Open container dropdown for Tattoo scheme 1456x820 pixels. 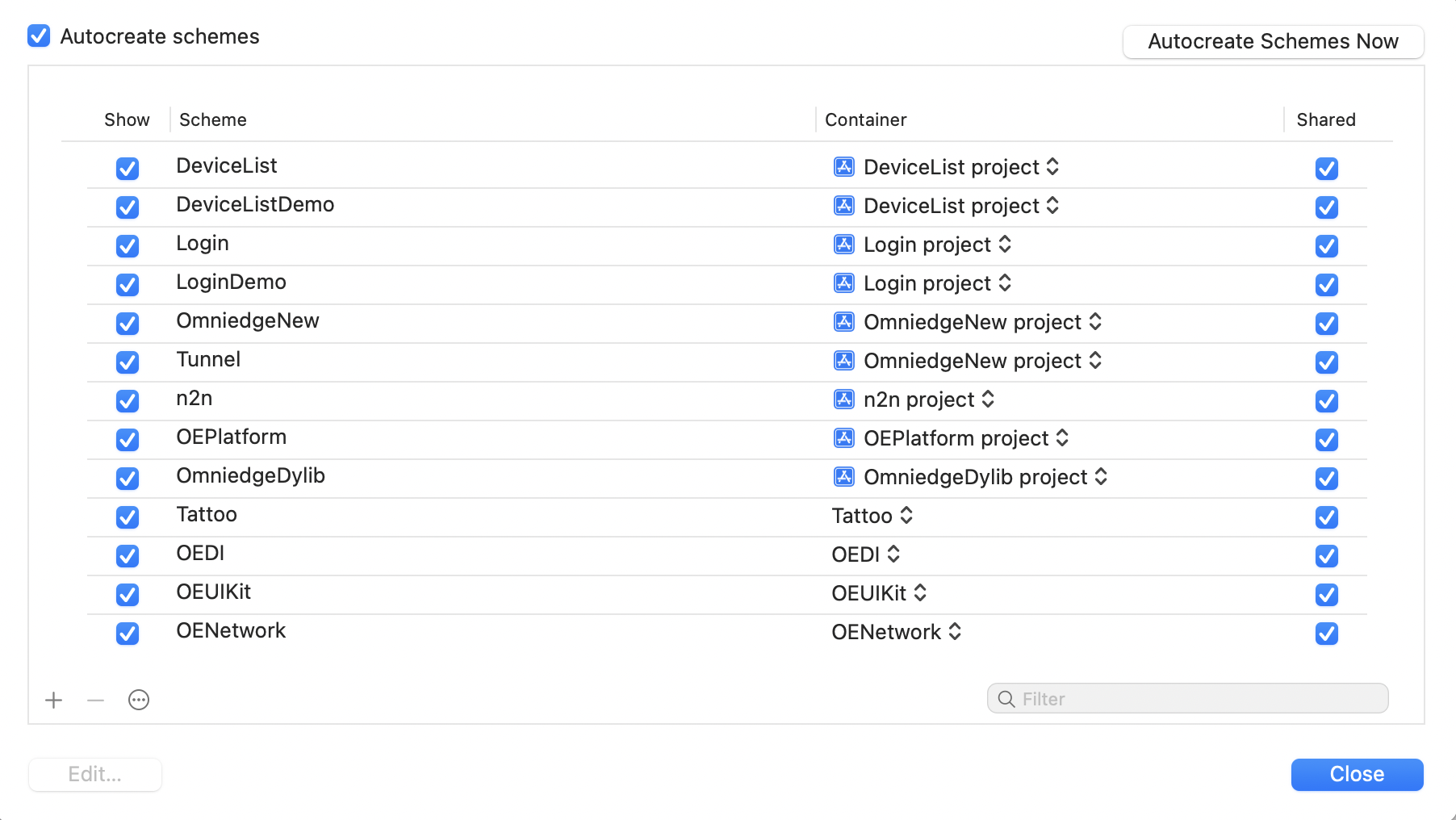click(x=872, y=516)
